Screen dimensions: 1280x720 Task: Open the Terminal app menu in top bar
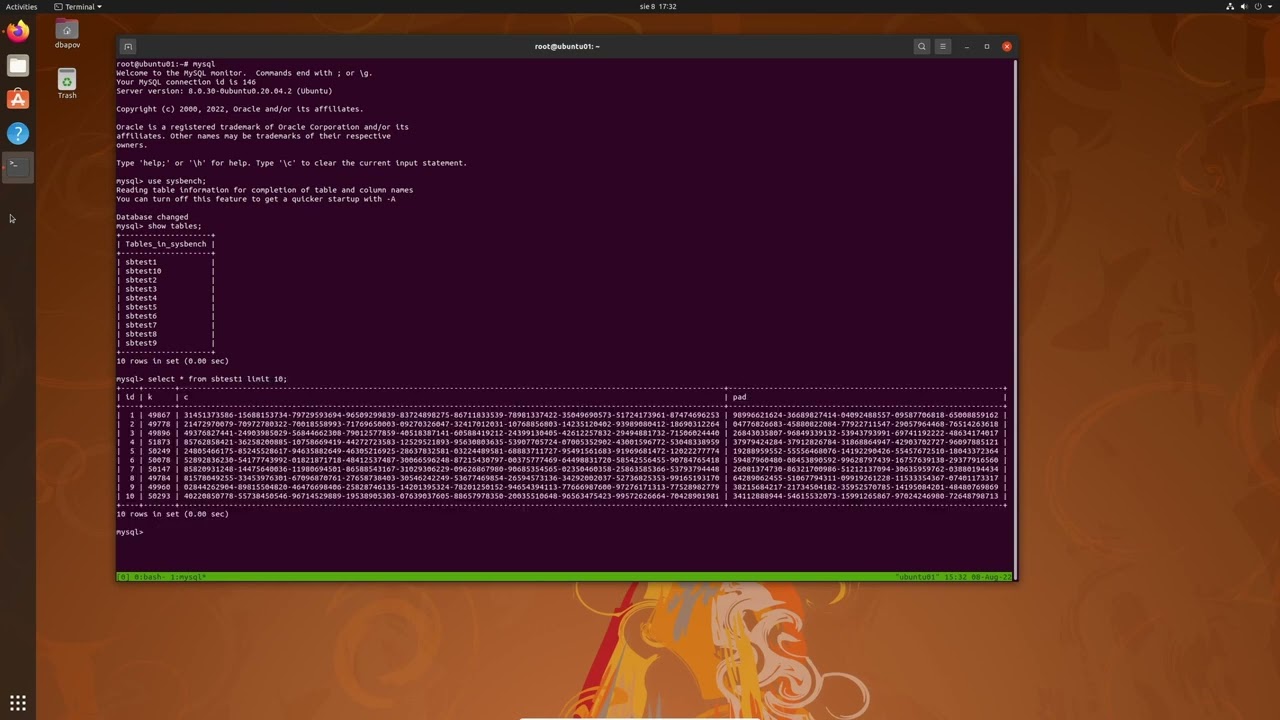78,6
